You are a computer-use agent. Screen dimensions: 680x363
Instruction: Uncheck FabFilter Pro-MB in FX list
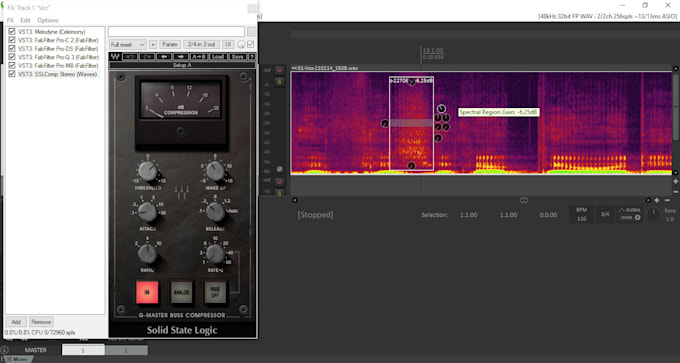[12, 65]
